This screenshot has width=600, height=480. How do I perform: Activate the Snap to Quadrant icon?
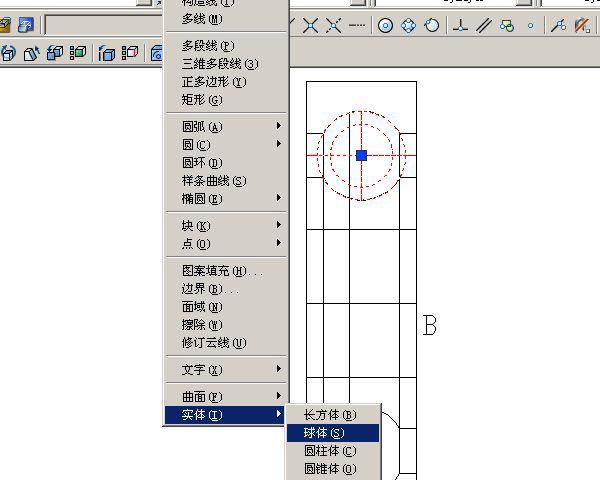point(409,26)
